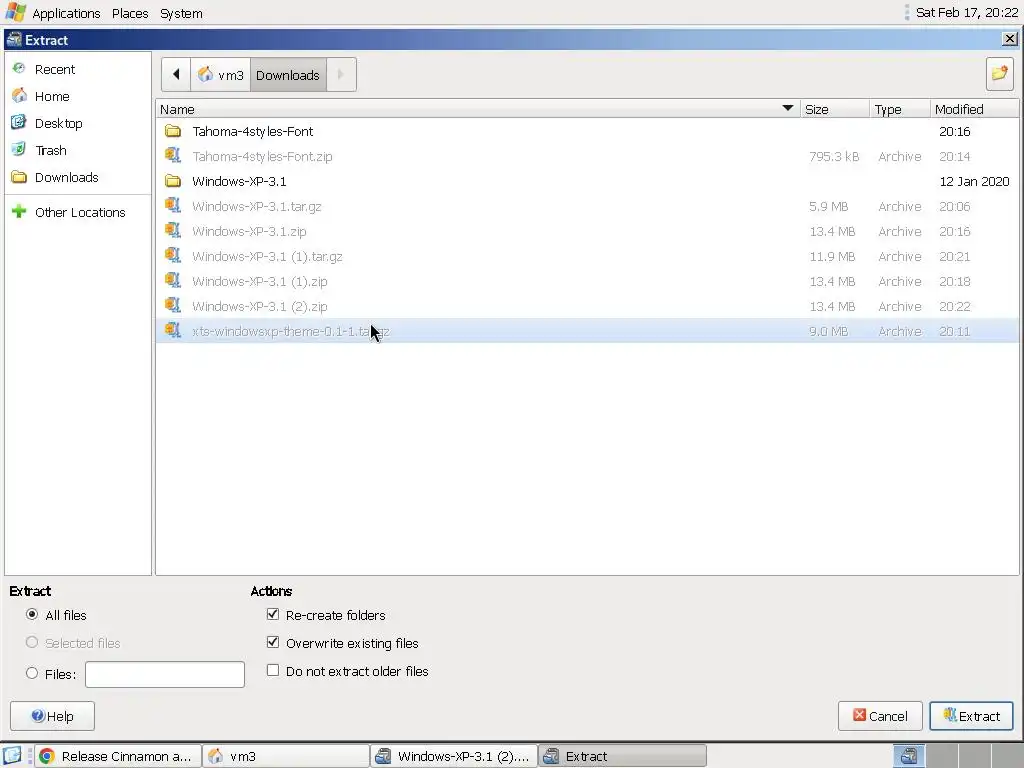
Task: Click folder icon of Tahoma-4styles-Font
Action: (173, 131)
